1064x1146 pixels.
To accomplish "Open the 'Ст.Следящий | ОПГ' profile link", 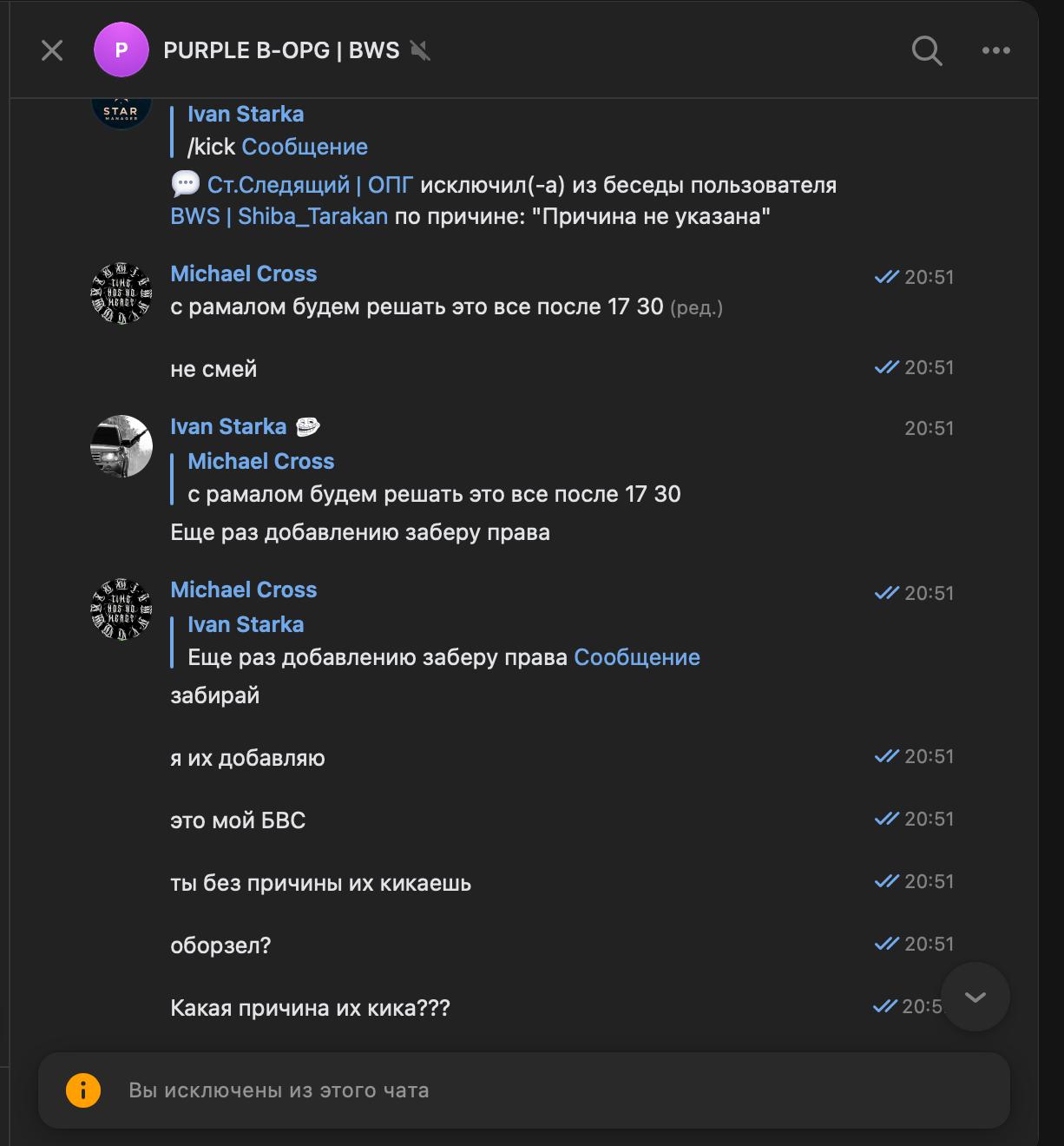I will (x=310, y=185).
